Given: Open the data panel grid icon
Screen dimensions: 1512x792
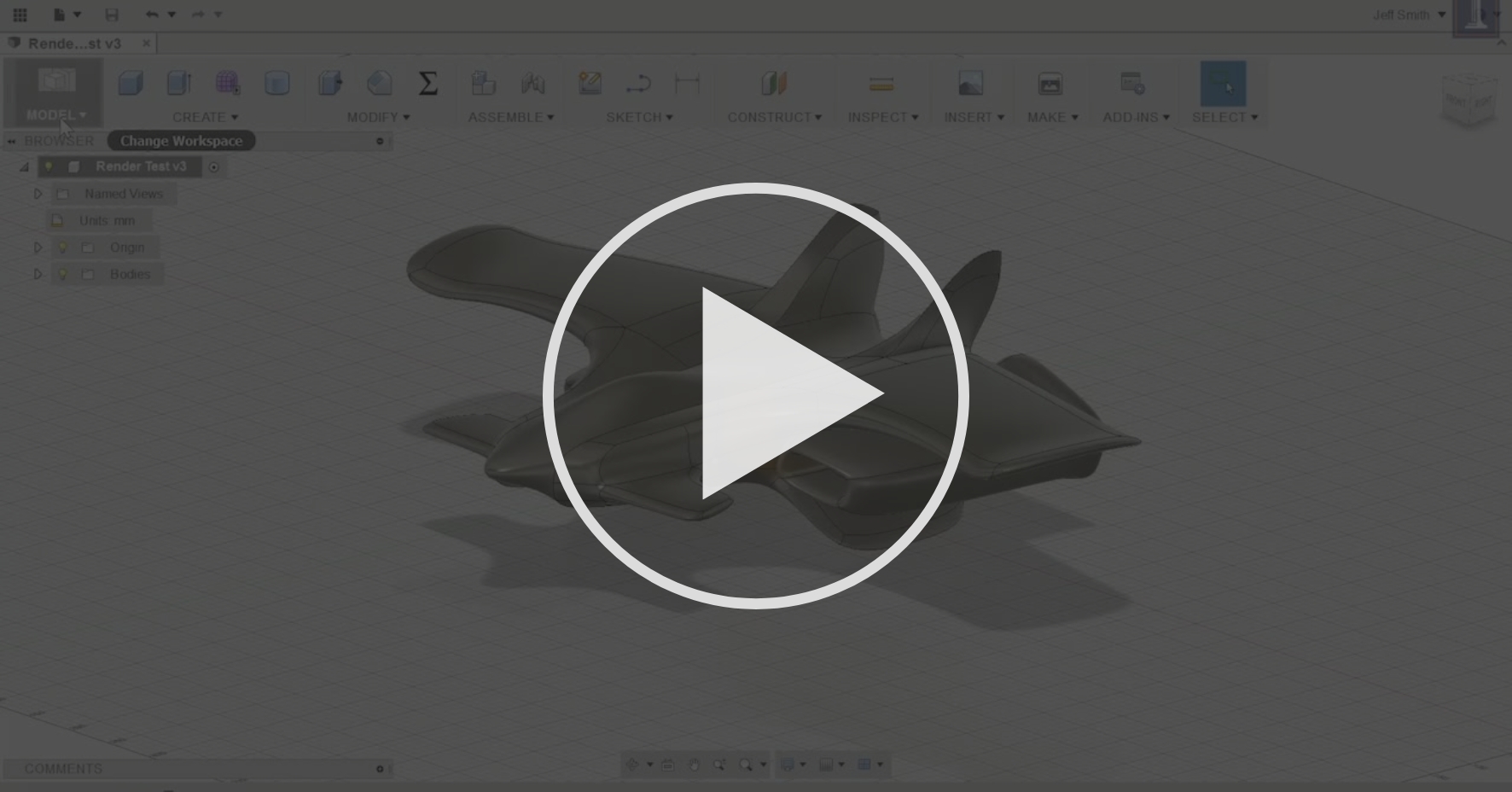Looking at the screenshot, I should (x=20, y=15).
